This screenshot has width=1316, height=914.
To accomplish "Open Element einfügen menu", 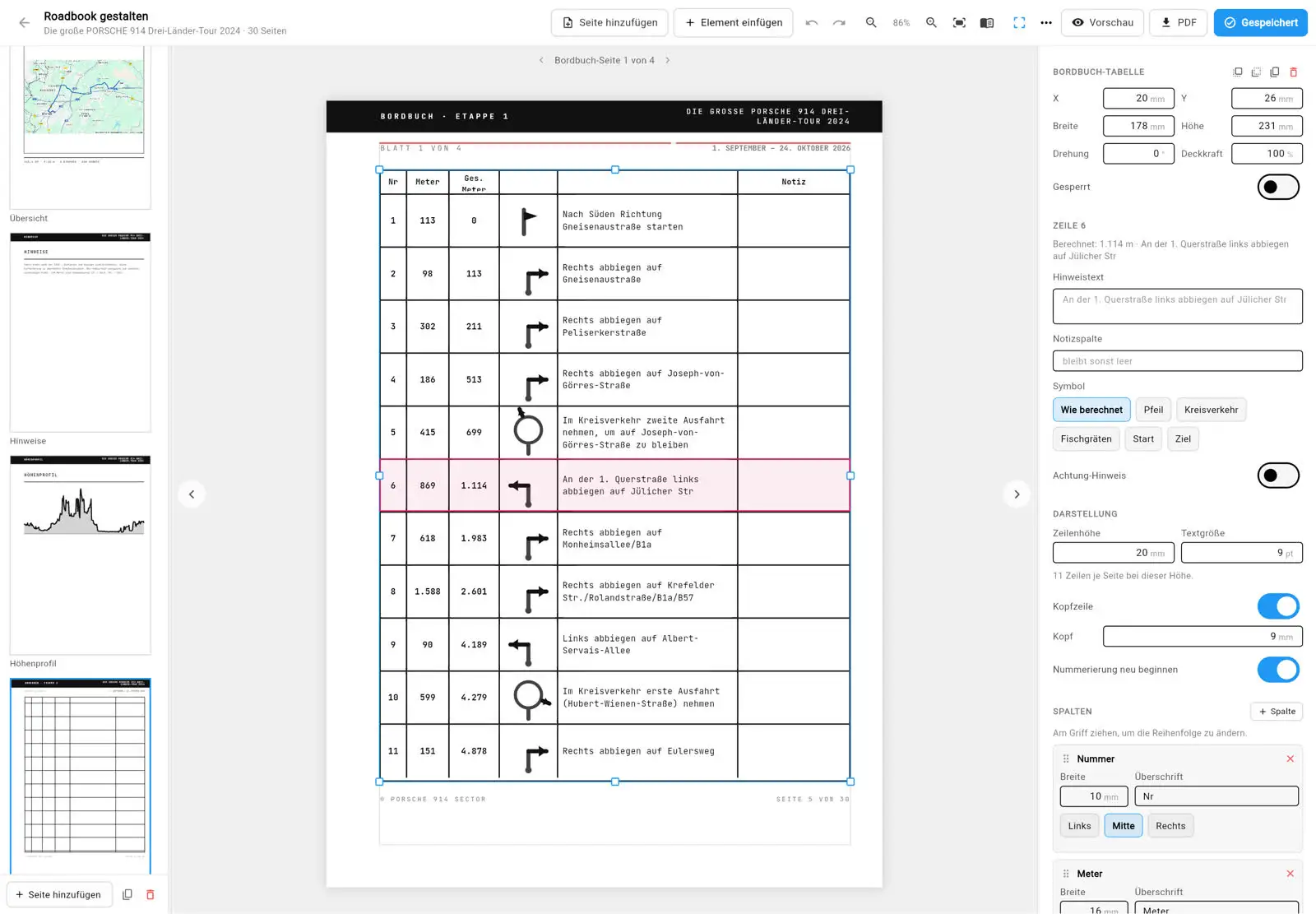I will click(733, 23).
